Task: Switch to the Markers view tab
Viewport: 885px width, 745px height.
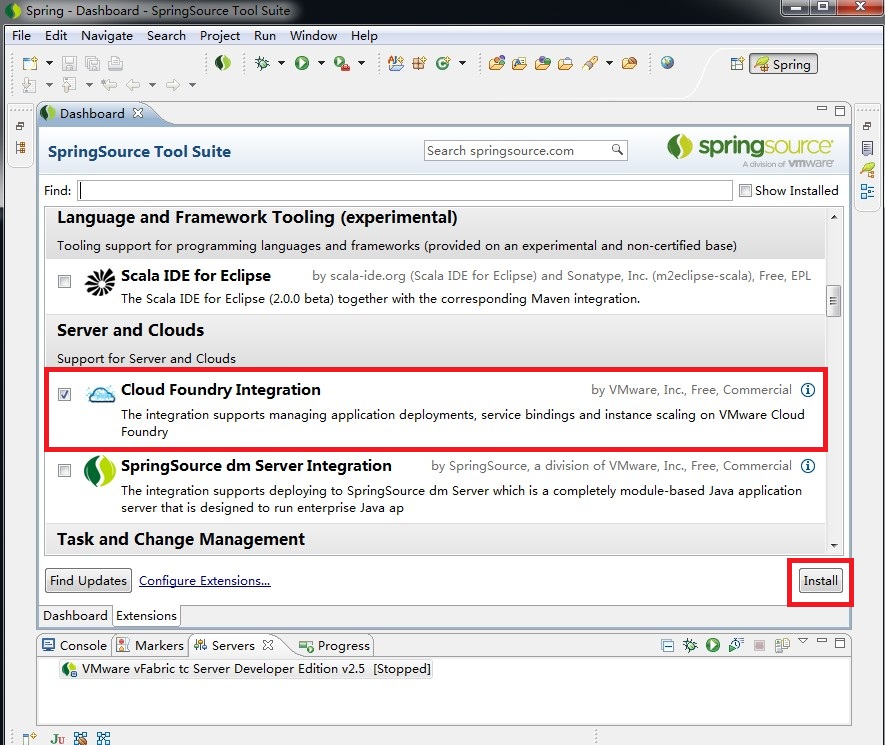Action: pyautogui.click(x=150, y=645)
